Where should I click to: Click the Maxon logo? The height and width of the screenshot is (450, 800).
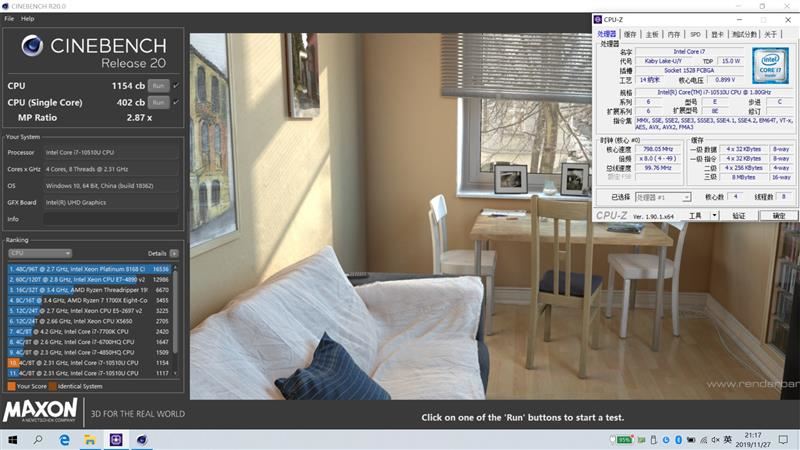[40, 410]
